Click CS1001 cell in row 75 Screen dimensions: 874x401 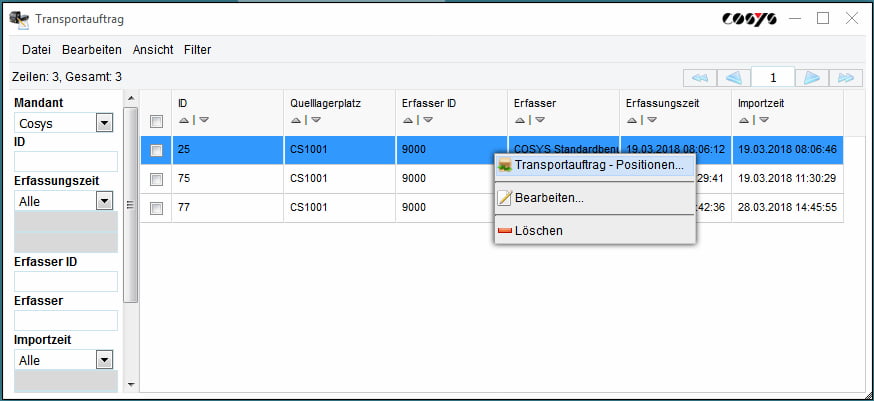point(340,179)
